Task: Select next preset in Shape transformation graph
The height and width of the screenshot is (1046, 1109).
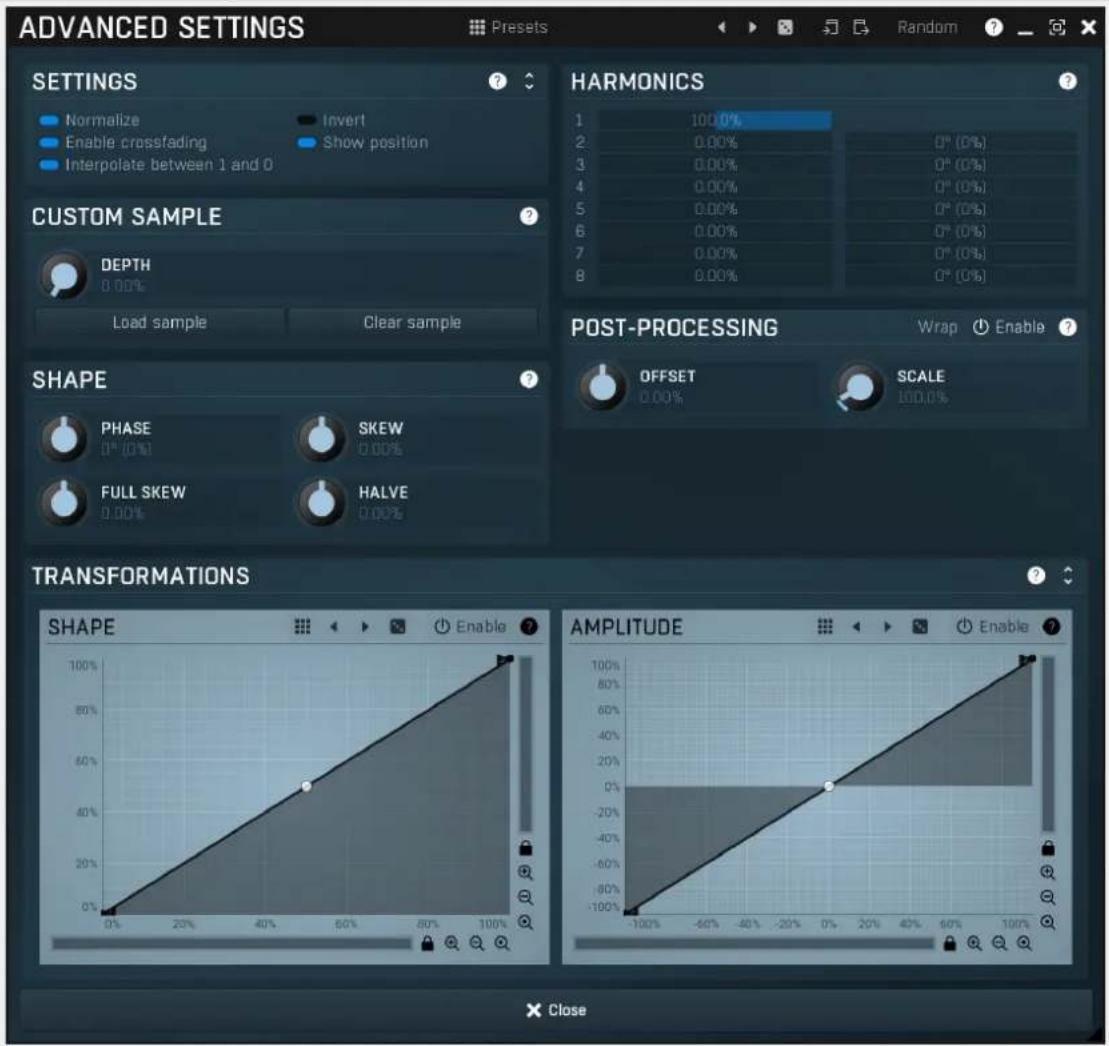Action: click(x=365, y=626)
